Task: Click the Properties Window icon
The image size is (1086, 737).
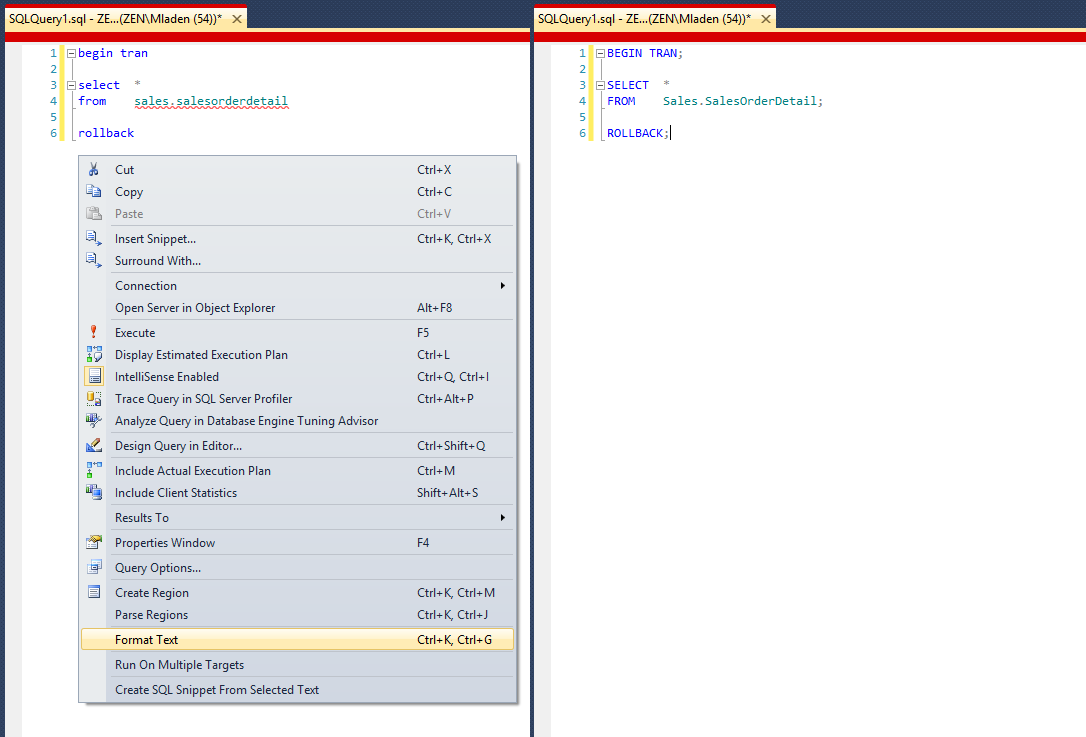Action: [x=94, y=543]
